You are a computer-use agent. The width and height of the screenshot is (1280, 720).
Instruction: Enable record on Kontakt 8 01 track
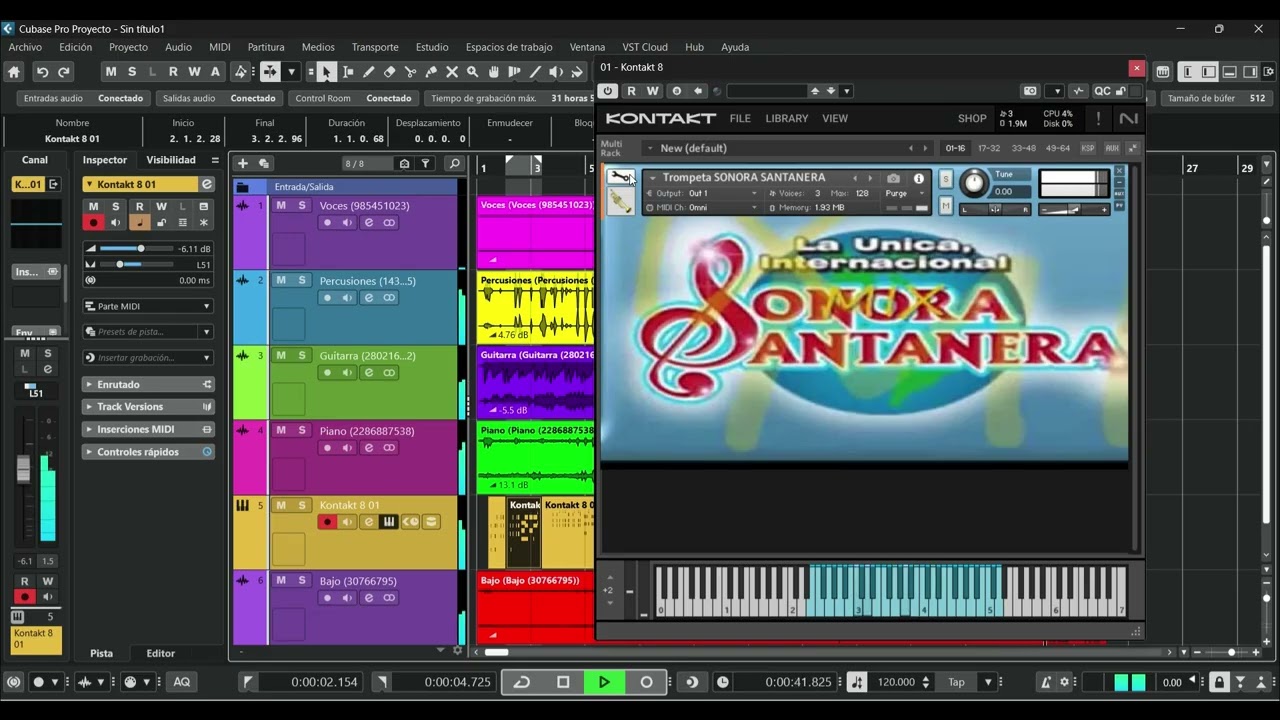click(x=327, y=522)
